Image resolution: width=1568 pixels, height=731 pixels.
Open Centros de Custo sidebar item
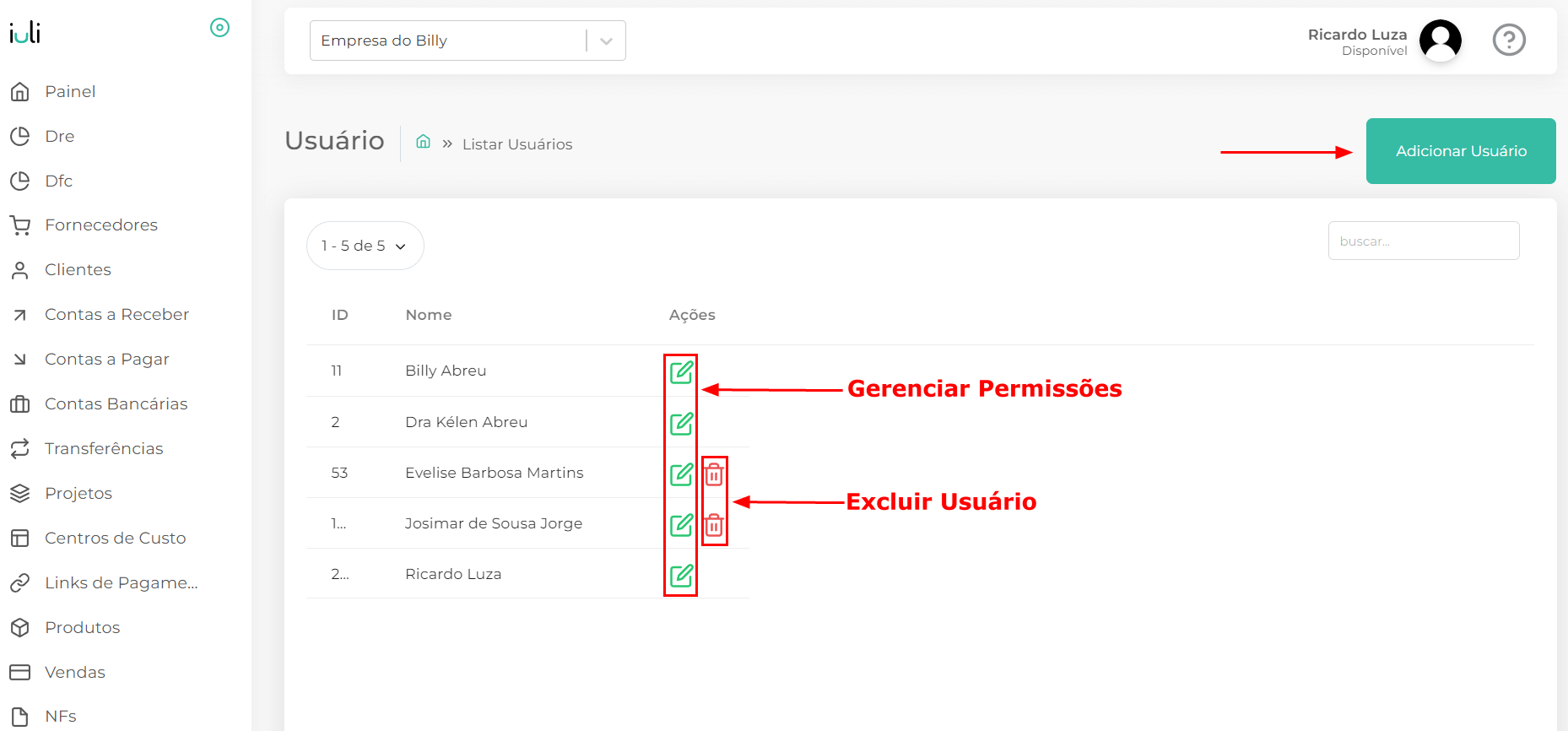coord(115,538)
